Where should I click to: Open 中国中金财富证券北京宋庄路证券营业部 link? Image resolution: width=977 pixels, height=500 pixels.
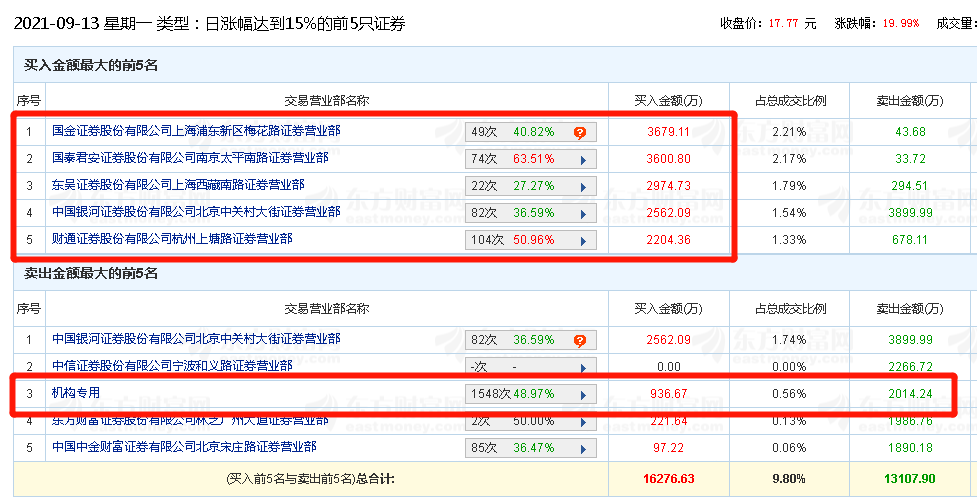click(x=184, y=447)
